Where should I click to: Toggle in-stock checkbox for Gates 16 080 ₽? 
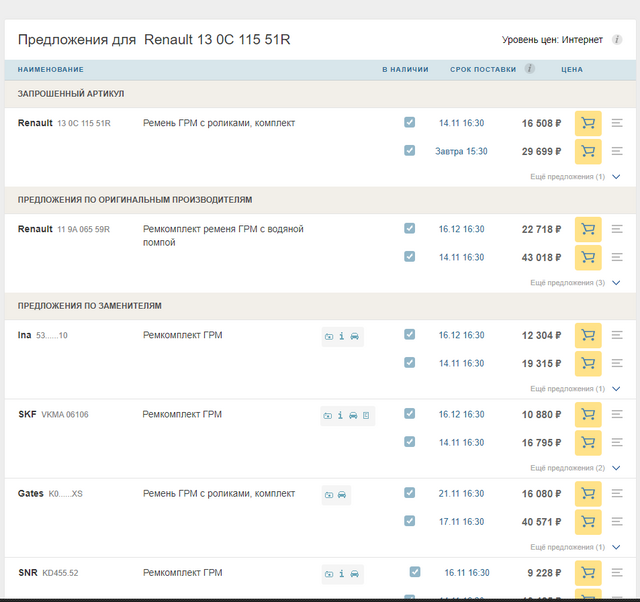pos(409,493)
